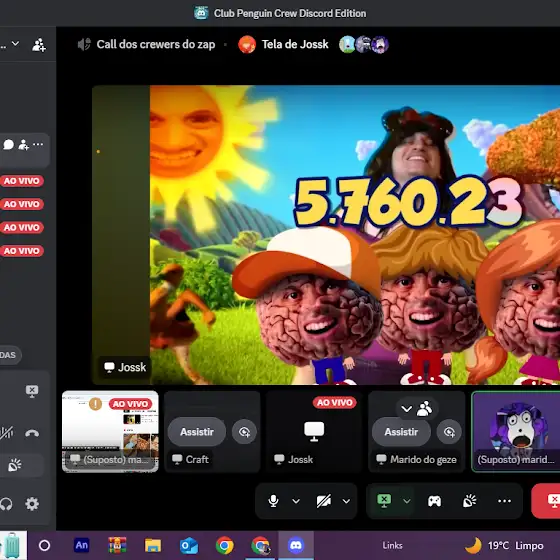Click the second AO VIVO badge in the sidebar
Image resolution: width=560 pixels, height=560 pixels.
pos(21,204)
